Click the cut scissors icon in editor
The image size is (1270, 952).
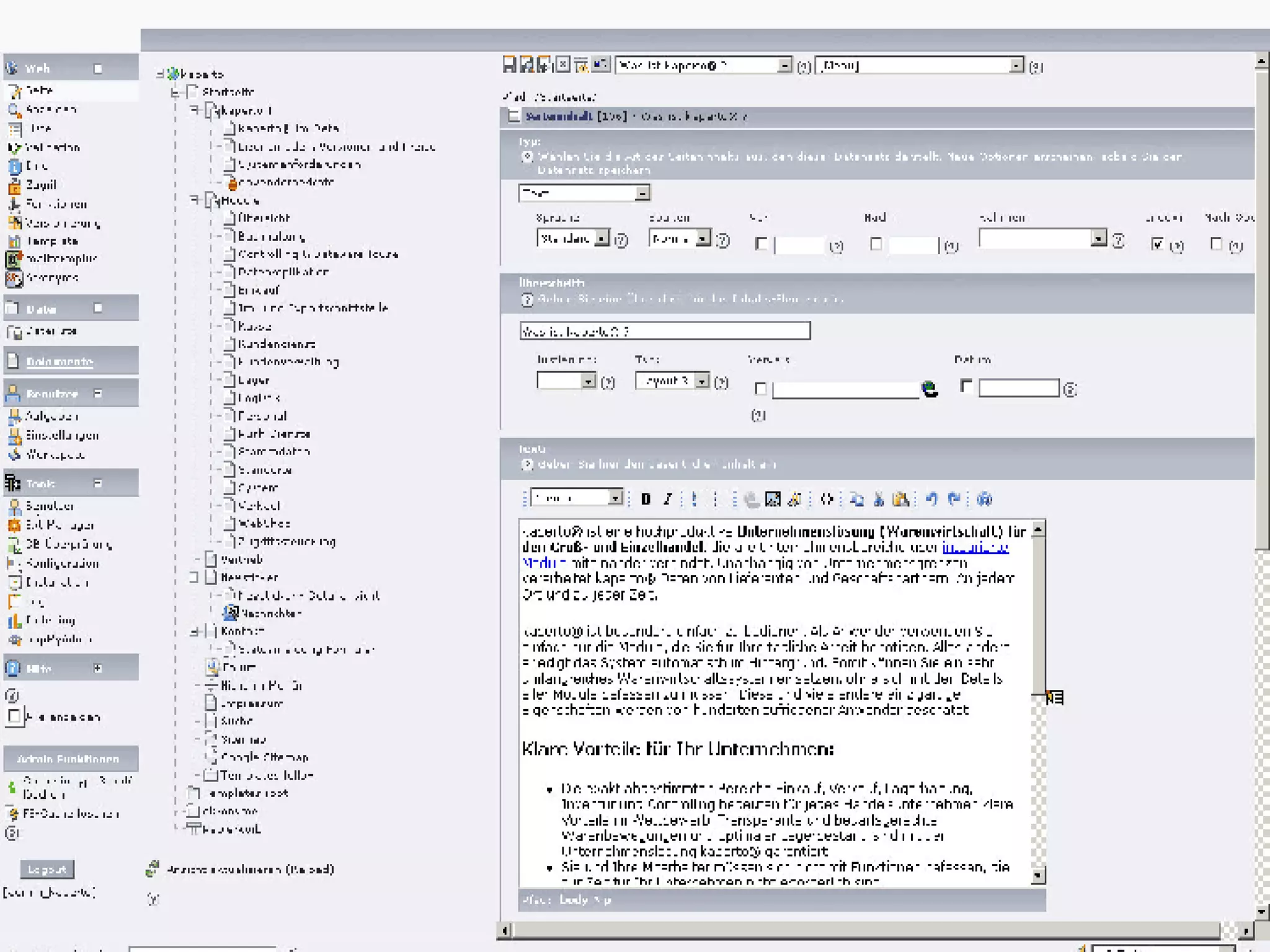click(x=879, y=499)
